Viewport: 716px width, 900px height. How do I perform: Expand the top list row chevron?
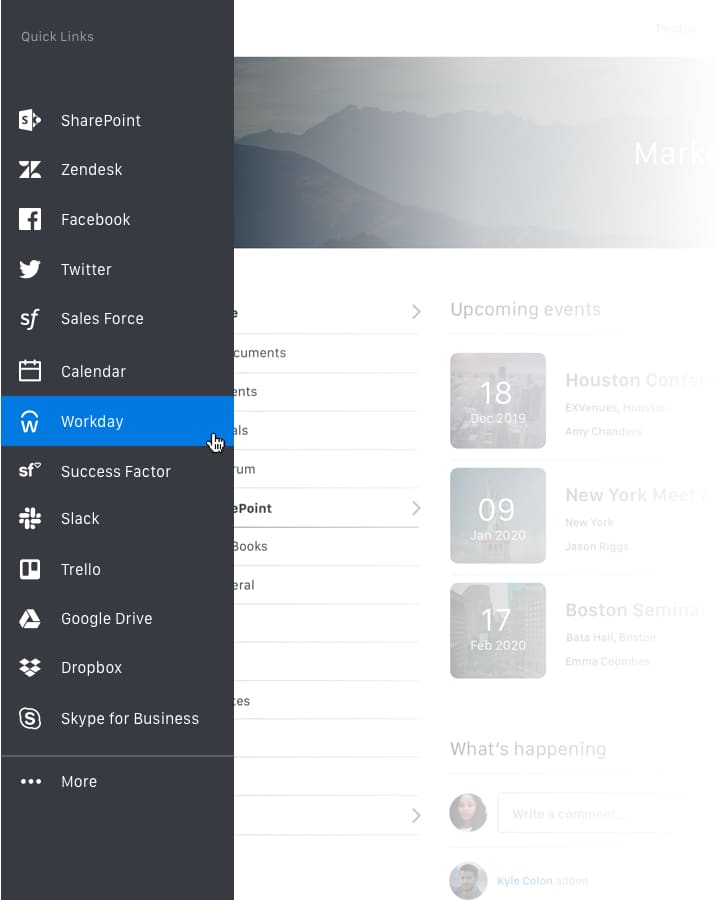pos(416,312)
